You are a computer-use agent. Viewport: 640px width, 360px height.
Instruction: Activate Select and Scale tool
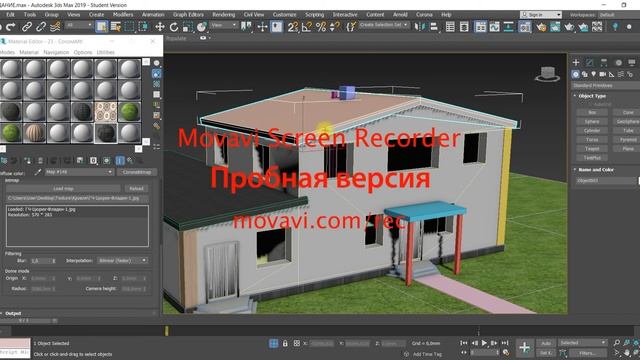pyautogui.click(x=188, y=27)
